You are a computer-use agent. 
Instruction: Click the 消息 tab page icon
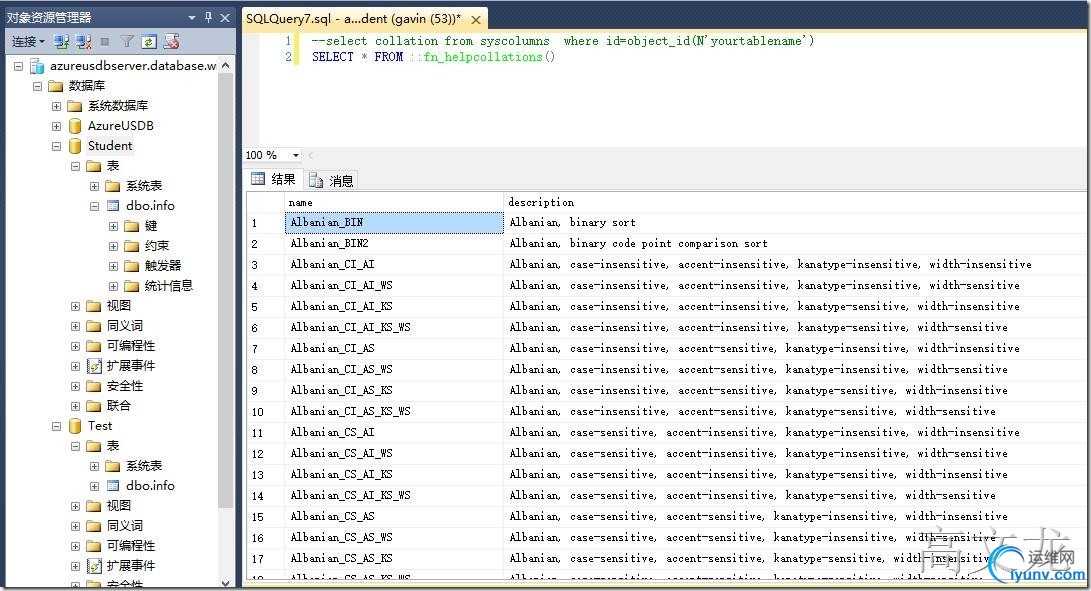(316, 180)
